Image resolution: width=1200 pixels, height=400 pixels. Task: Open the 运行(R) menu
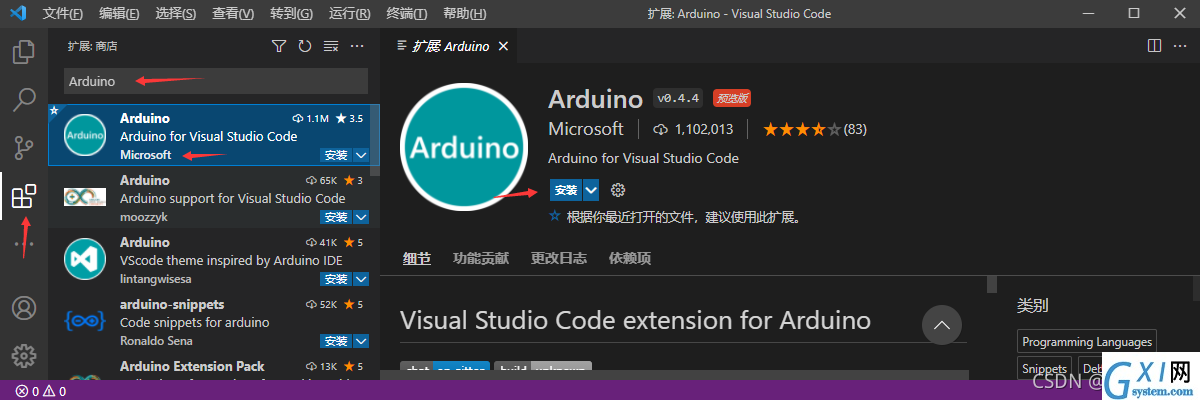coord(349,14)
